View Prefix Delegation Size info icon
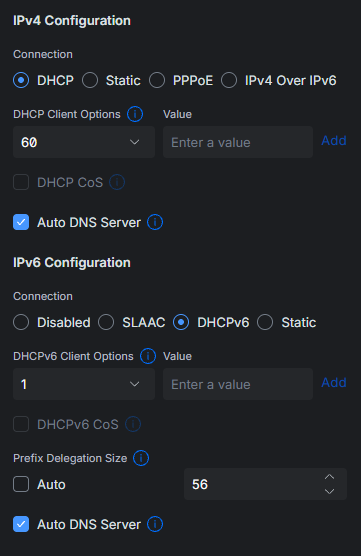Viewport: 361px width, 556px height. pos(141,458)
